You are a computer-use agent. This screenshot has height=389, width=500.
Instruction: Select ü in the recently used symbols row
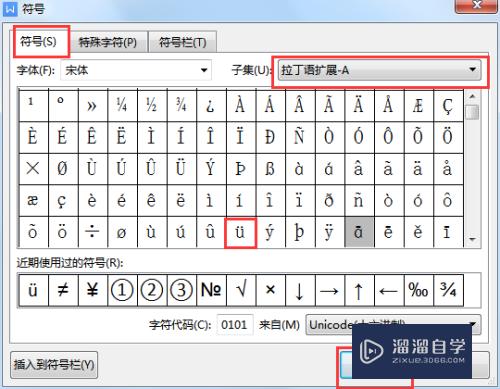coord(33,290)
